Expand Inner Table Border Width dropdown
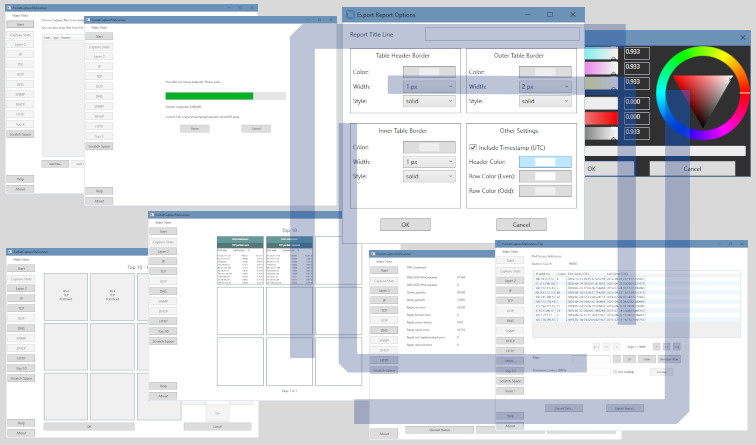756x445 pixels. coord(429,162)
